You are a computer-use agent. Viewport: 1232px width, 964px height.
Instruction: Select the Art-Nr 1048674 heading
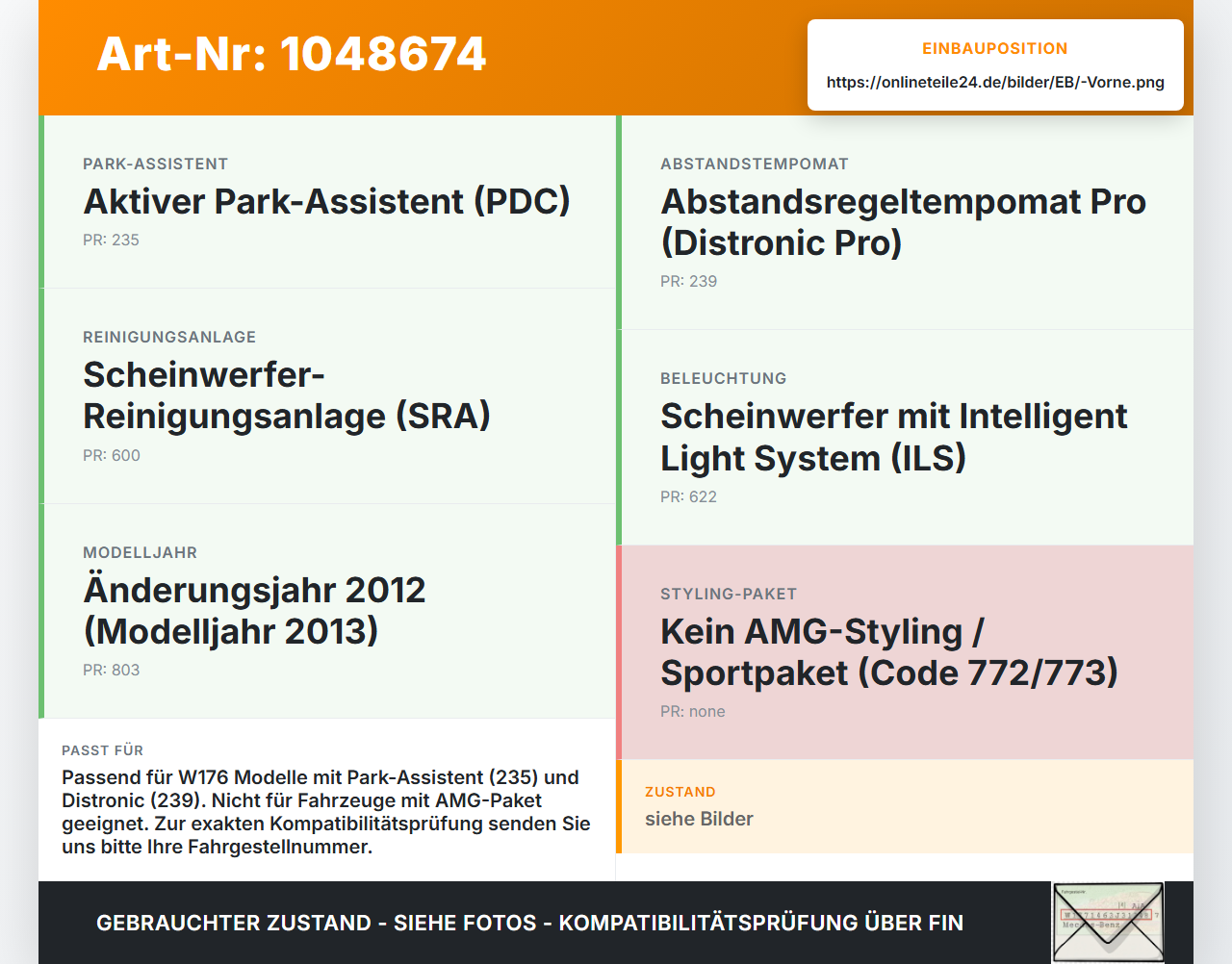[x=292, y=54]
